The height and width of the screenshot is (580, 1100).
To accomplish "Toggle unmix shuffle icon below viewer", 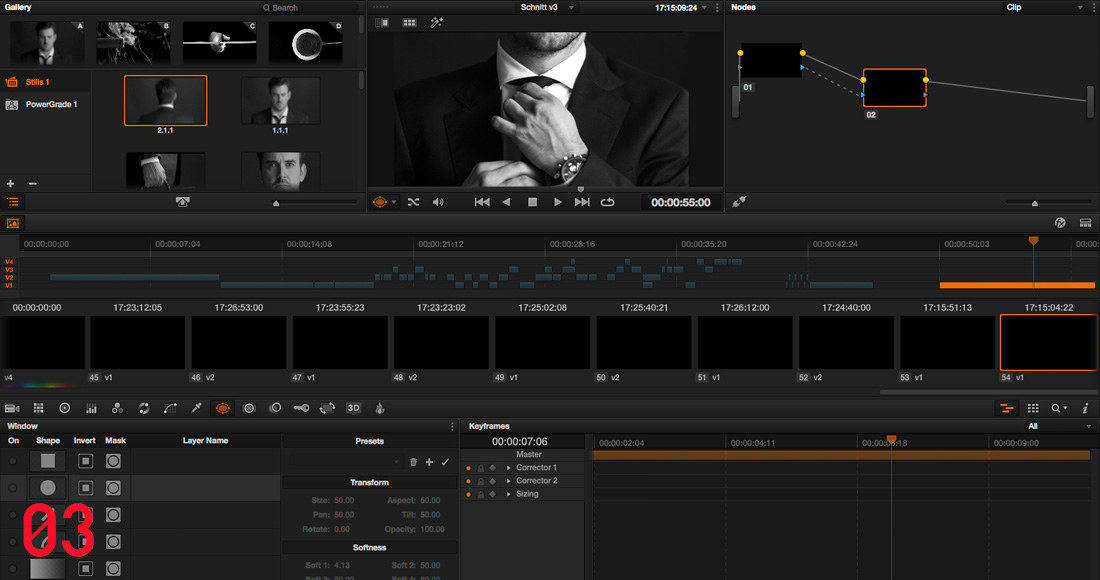I will click(413, 202).
